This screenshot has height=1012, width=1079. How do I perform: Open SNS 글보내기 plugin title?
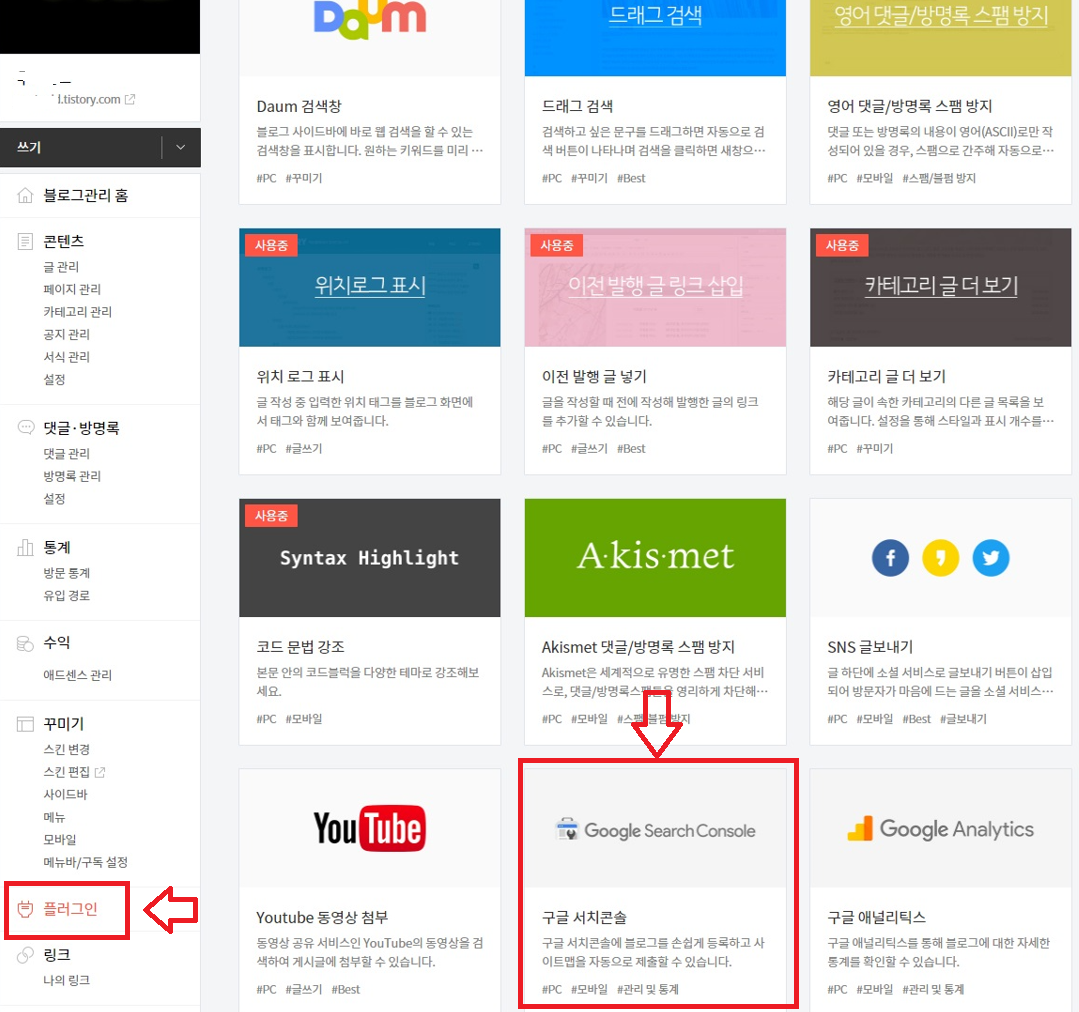pyautogui.click(x=870, y=647)
